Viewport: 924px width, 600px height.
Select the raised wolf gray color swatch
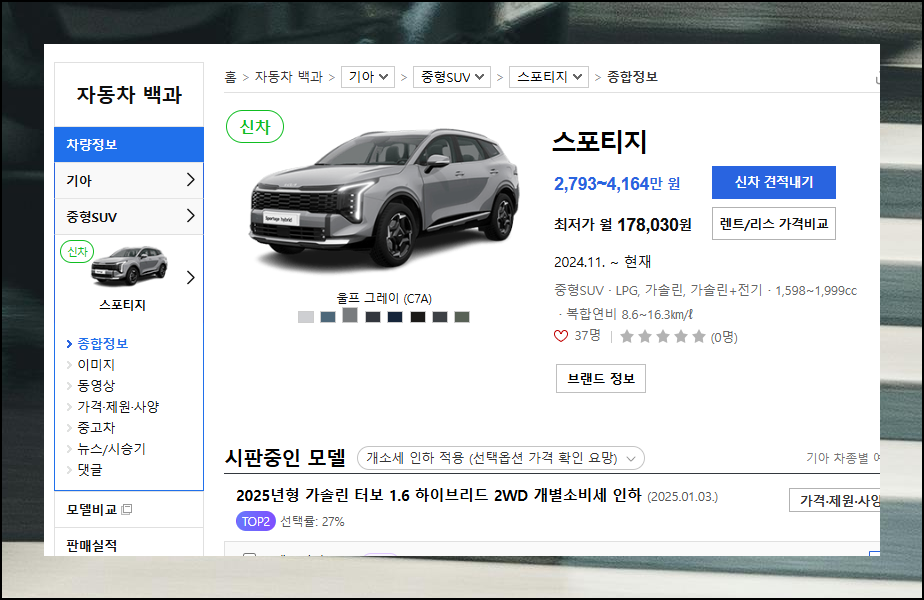350,315
